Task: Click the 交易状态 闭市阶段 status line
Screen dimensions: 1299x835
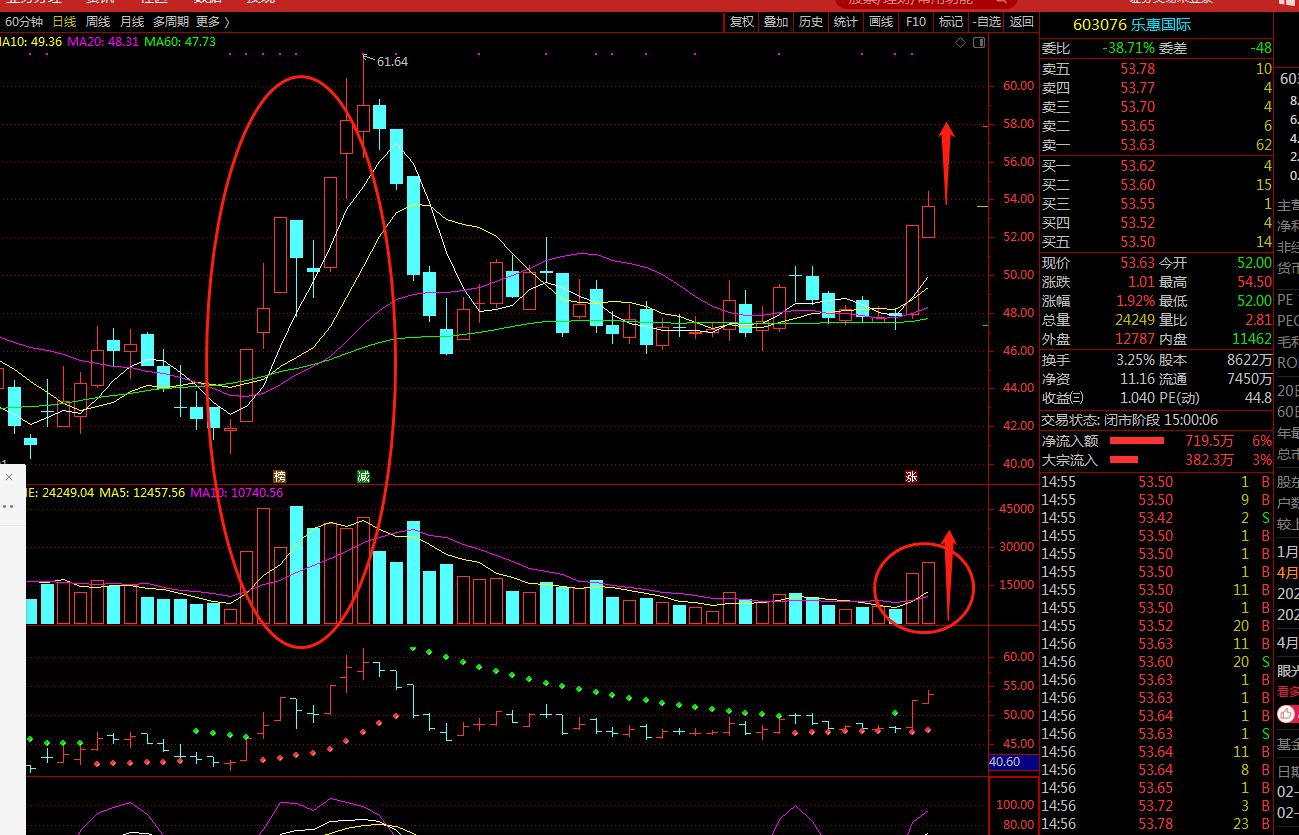Action: tap(1130, 420)
